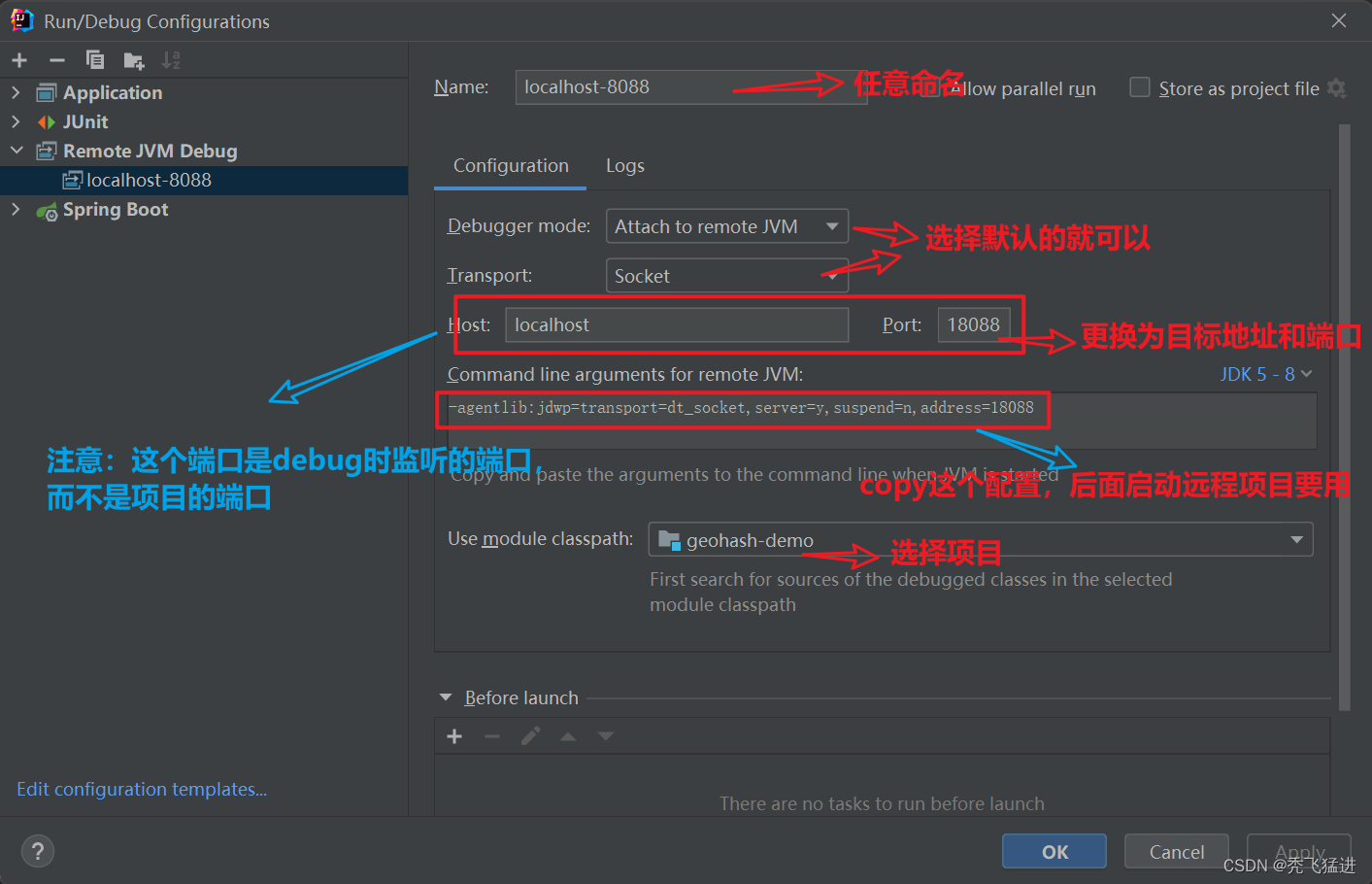Image resolution: width=1372 pixels, height=884 pixels.
Task: Move the Before launch task up
Action: (568, 736)
